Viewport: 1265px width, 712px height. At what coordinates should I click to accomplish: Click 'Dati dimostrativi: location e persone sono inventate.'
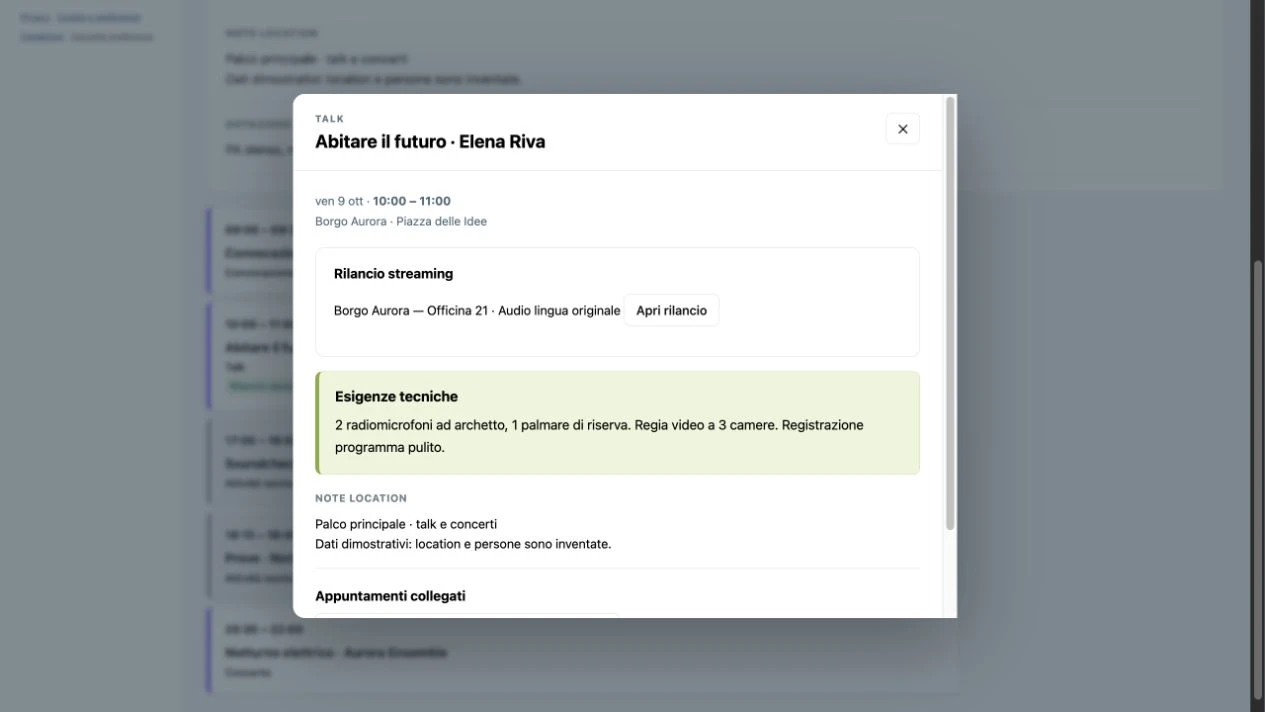[x=463, y=544]
